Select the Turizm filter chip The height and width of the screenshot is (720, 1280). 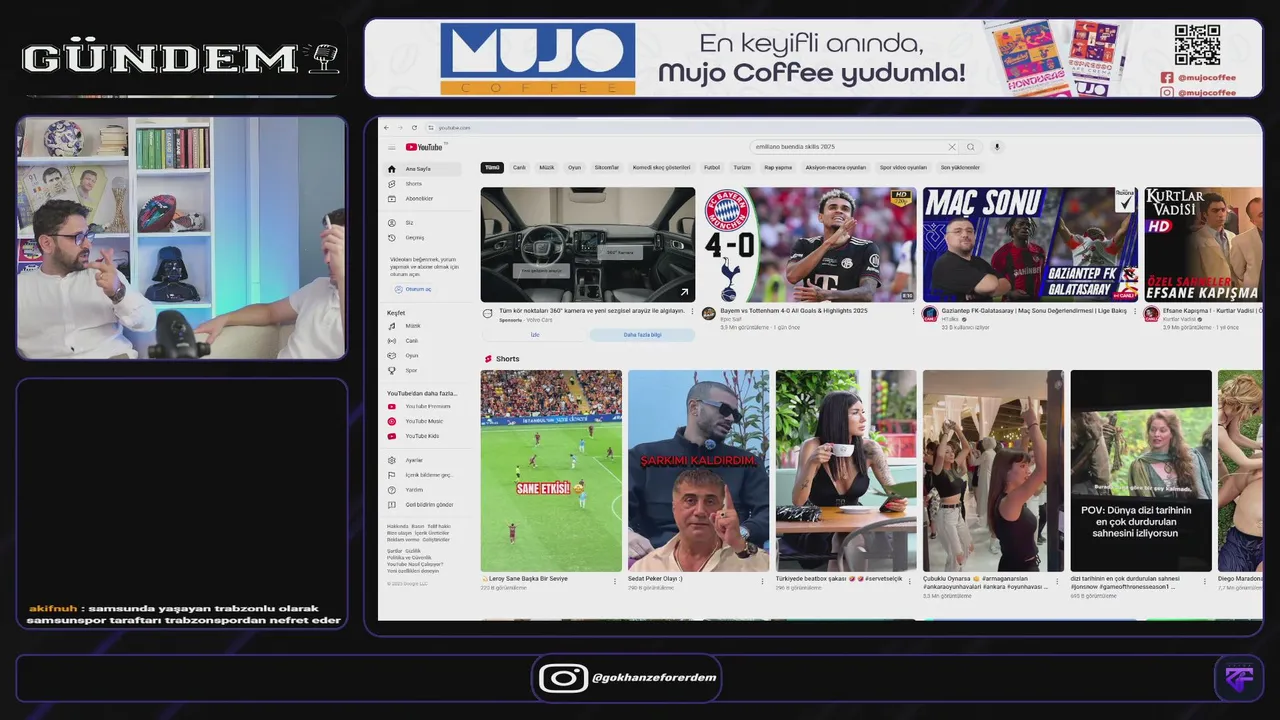(x=742, y=168)
